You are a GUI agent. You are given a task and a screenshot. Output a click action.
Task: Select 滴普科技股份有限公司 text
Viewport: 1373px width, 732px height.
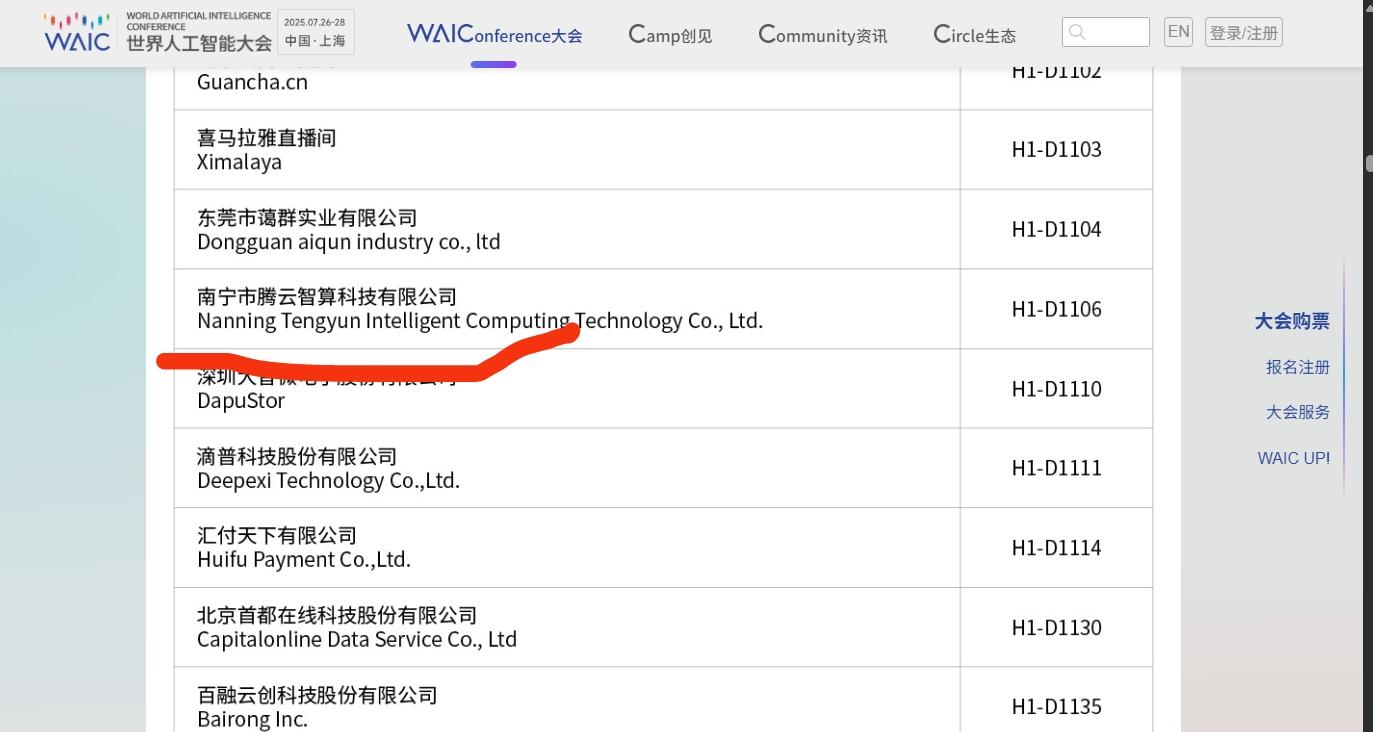click(x=297, y=456)
